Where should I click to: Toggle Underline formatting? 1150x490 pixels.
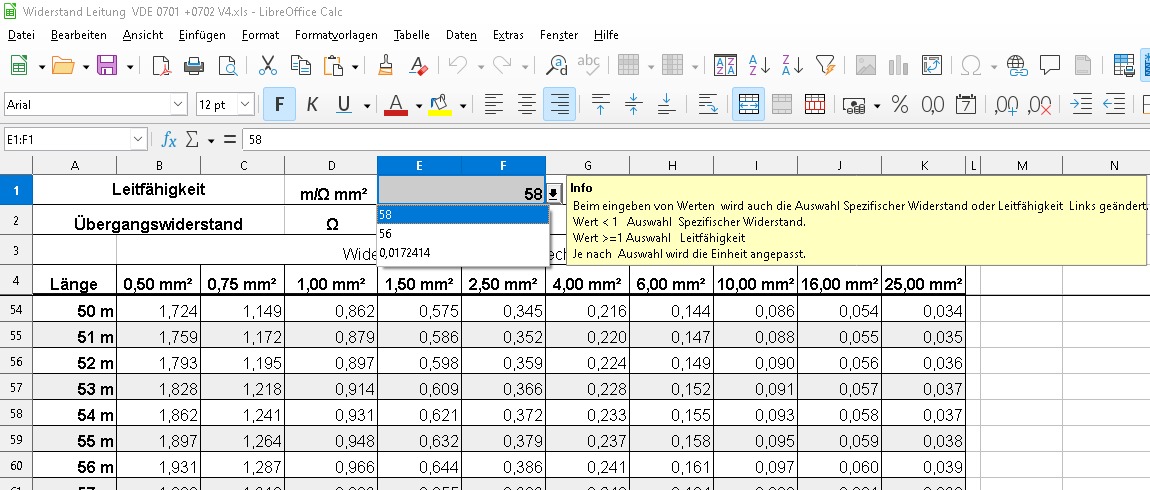click(x=343, y=104)
